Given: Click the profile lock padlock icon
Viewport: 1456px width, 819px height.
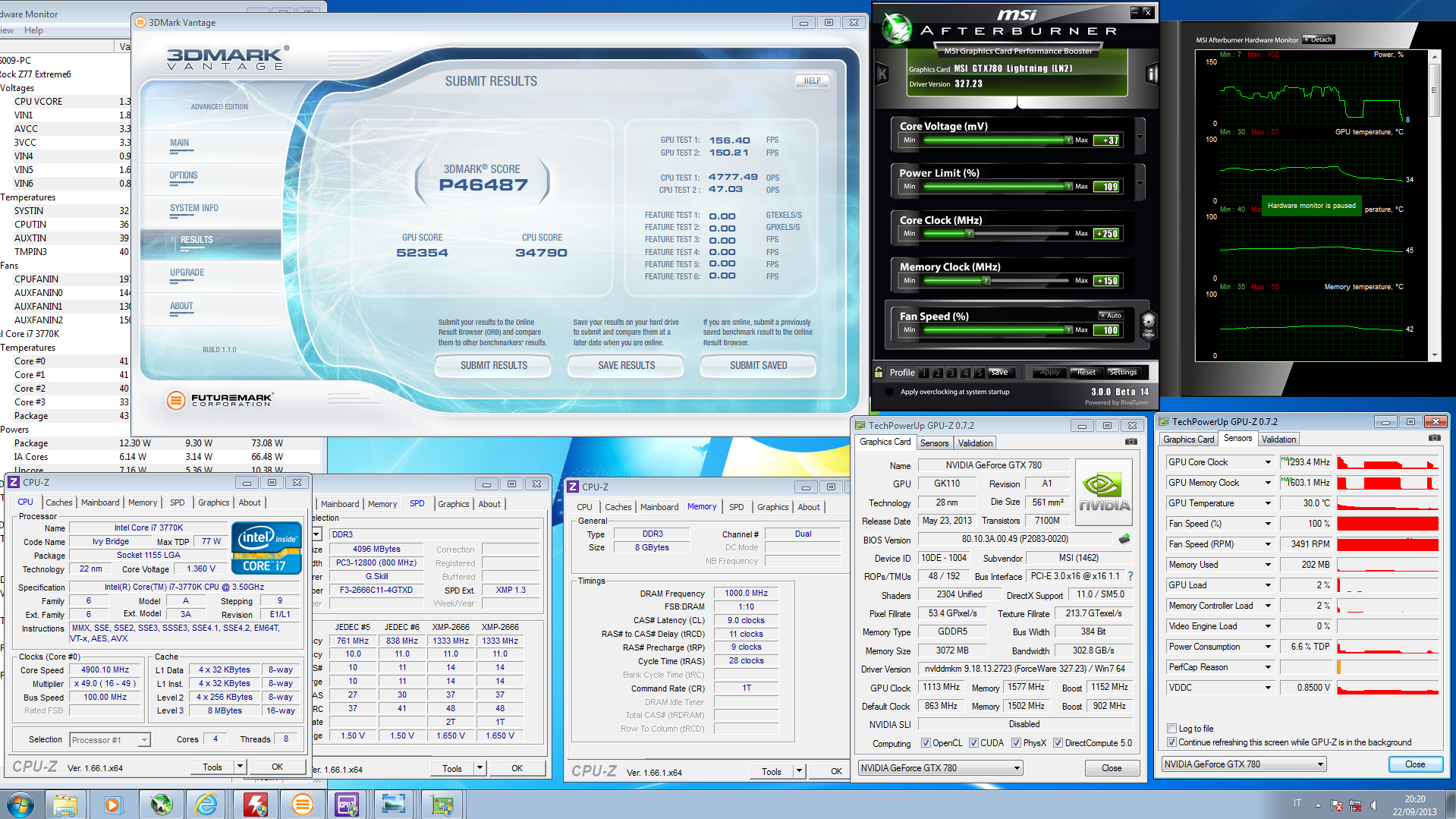Looking at the screenshot, I should (x=879, y=372).
